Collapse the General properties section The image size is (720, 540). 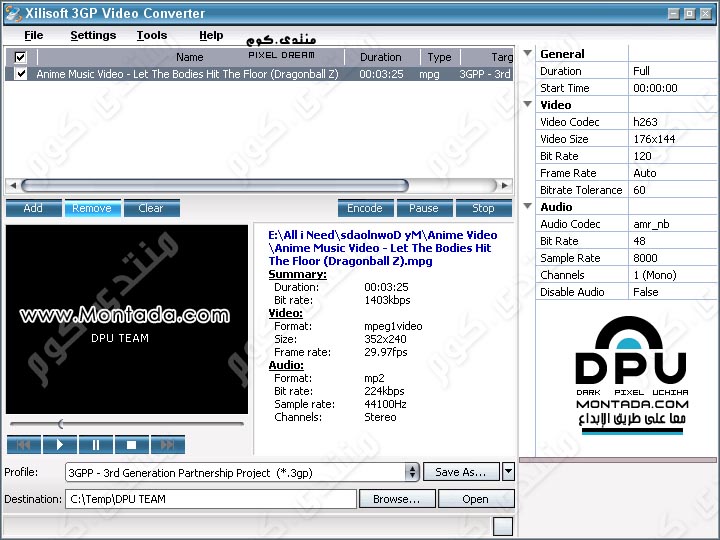(x=528, y=54)
